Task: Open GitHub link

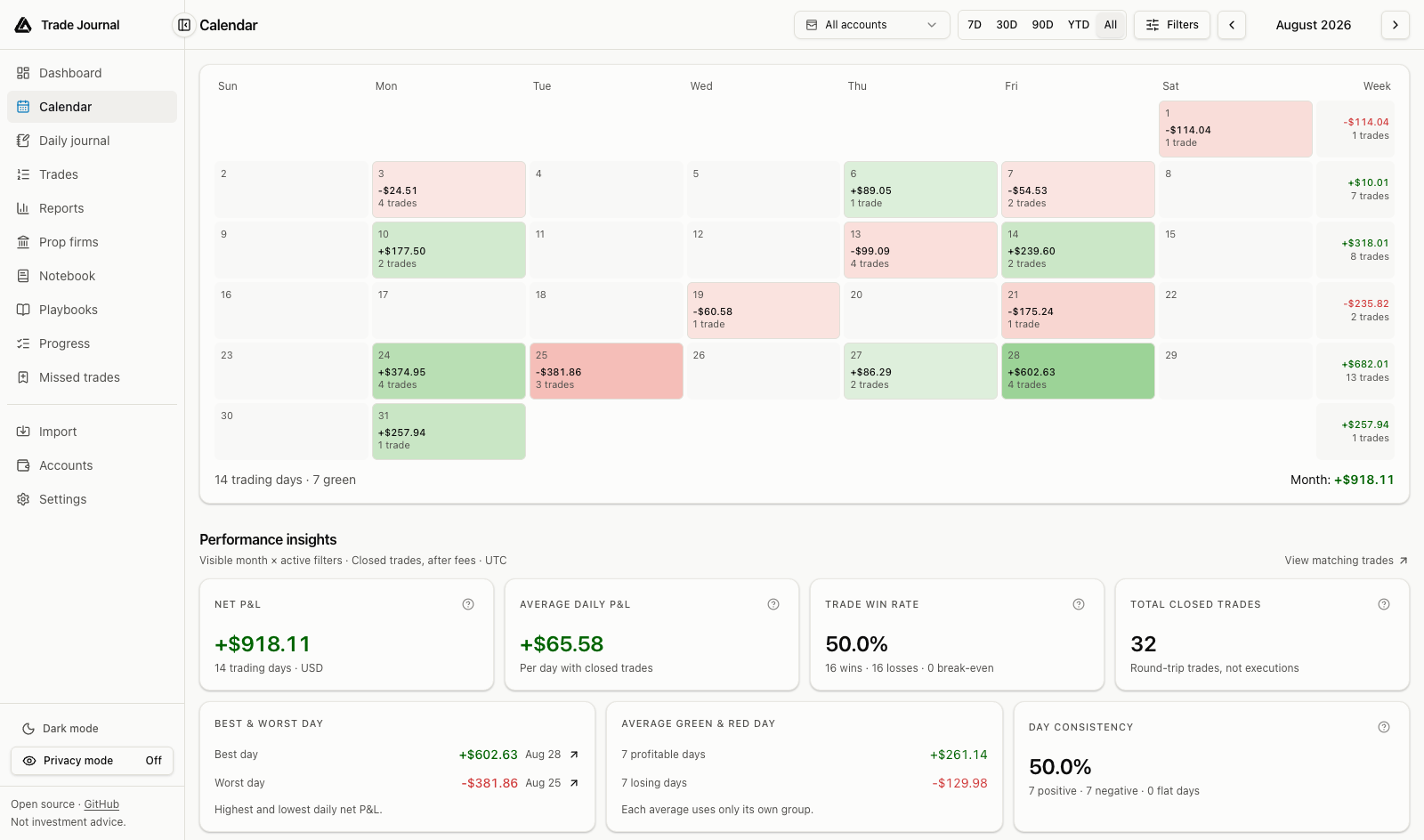Action: pyautogui.click(x=101, y=804)
